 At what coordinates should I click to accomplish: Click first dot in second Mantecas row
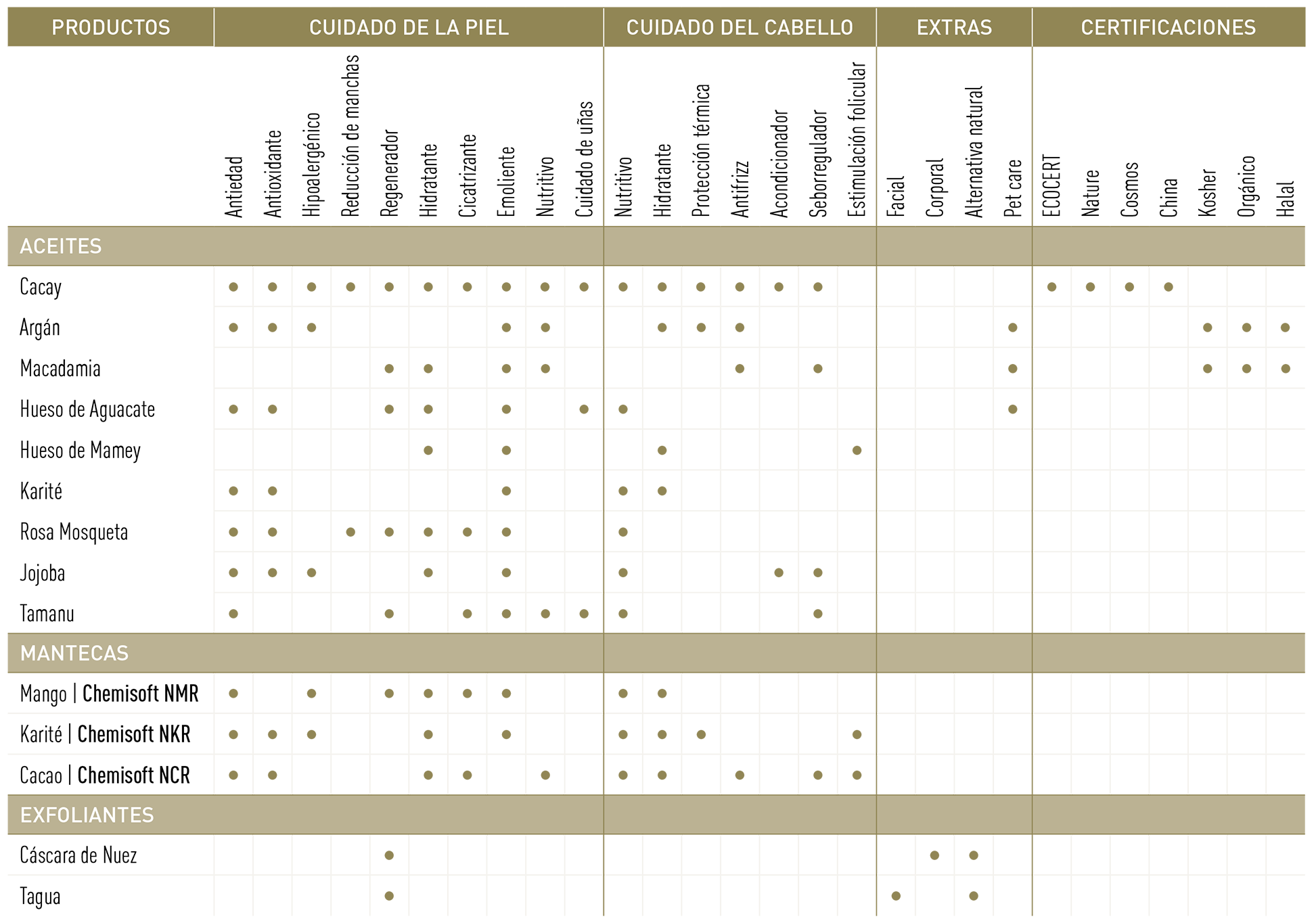click(x=233, y=734)
